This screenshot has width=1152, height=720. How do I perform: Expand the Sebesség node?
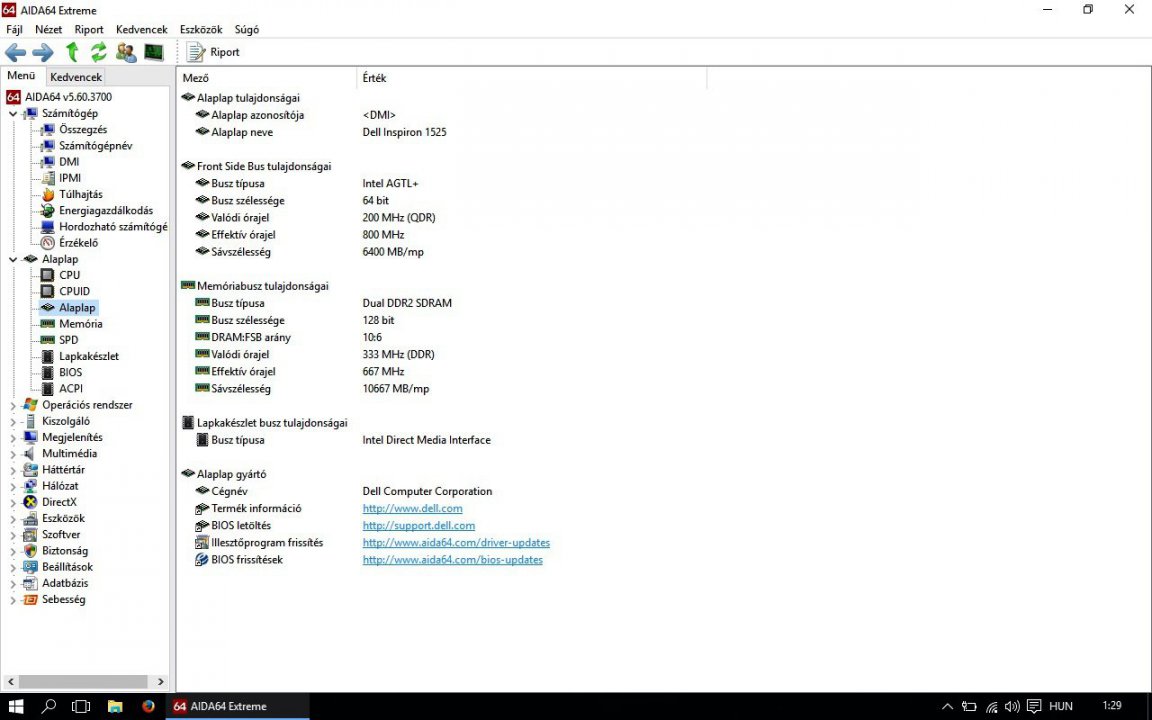pyautogui.click(x=12, y=600)
